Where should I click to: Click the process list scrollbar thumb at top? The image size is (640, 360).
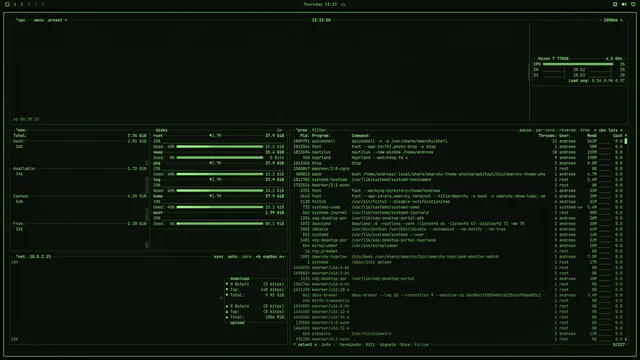pyautogui.click(x=626, y=141)
